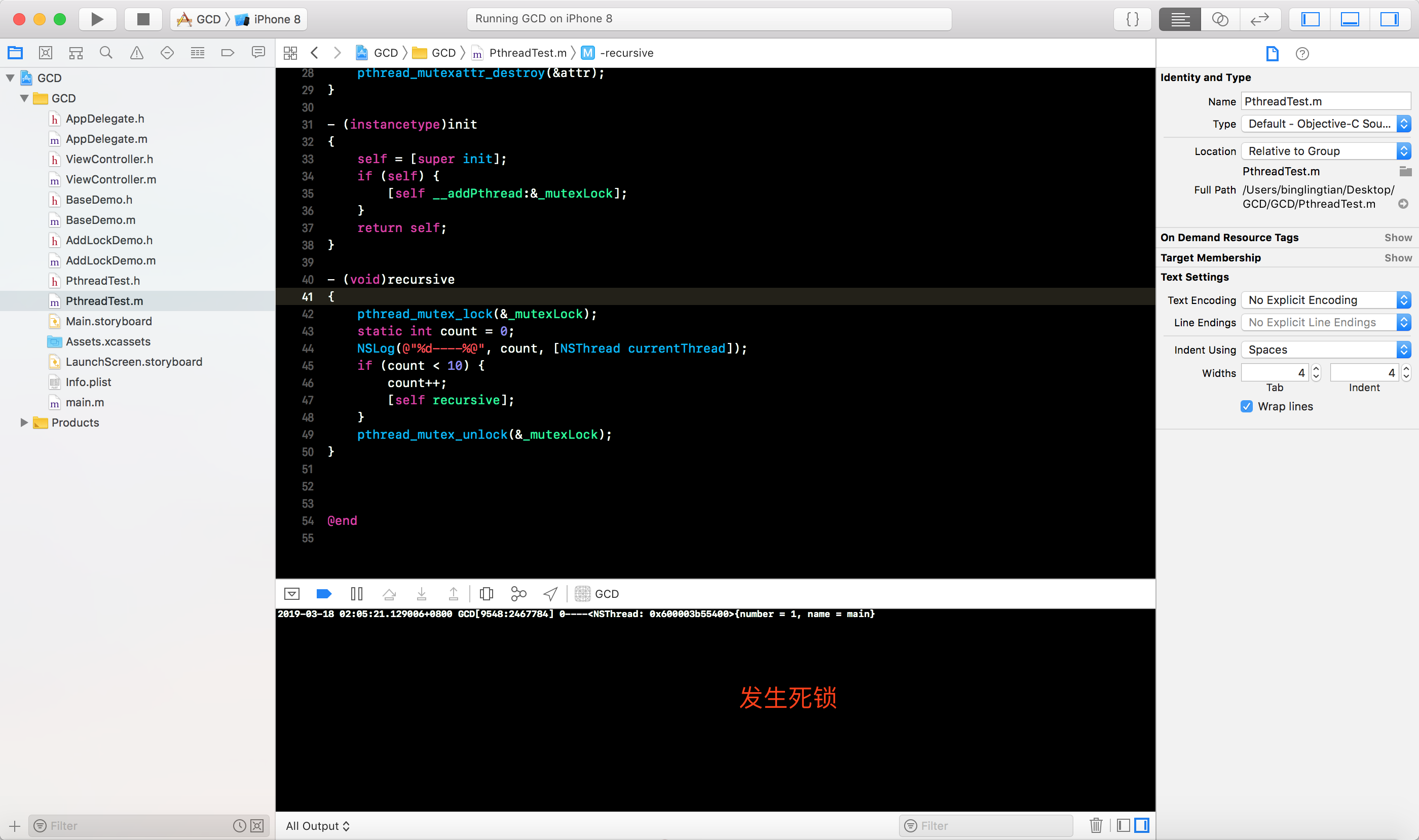
Task: Select the GCD scheme in toolbar
Action: [199, 19]
